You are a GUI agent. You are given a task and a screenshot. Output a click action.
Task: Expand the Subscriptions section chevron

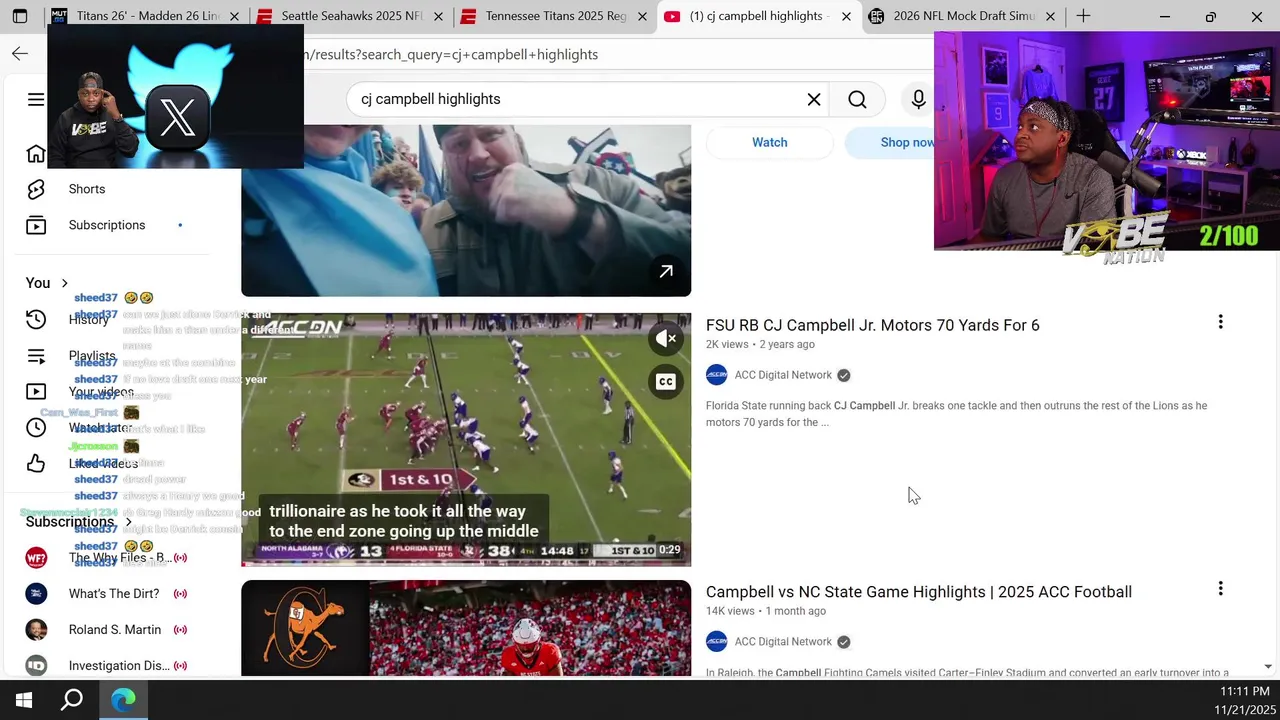129,522
